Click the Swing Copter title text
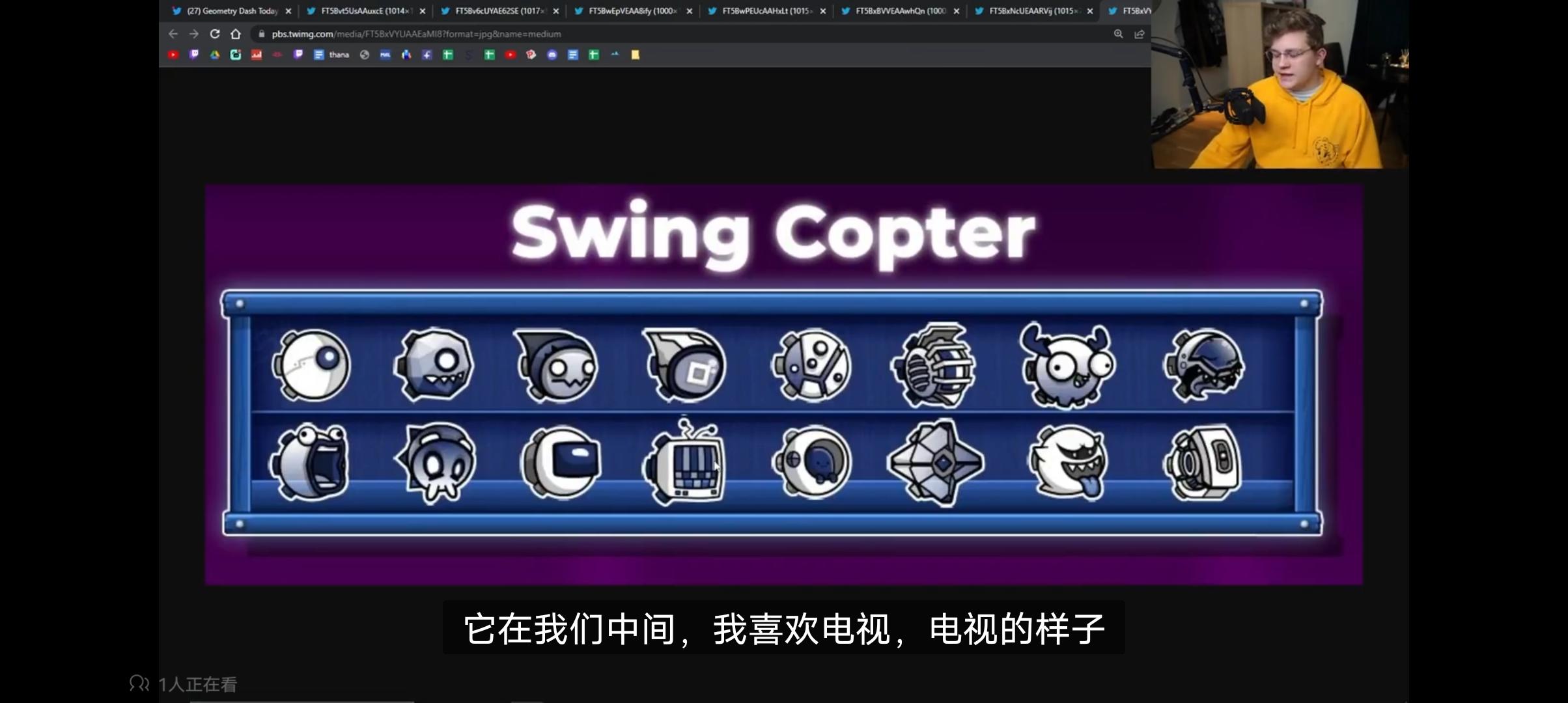This screenshot has height=703, width=1568. pos(774,234)
